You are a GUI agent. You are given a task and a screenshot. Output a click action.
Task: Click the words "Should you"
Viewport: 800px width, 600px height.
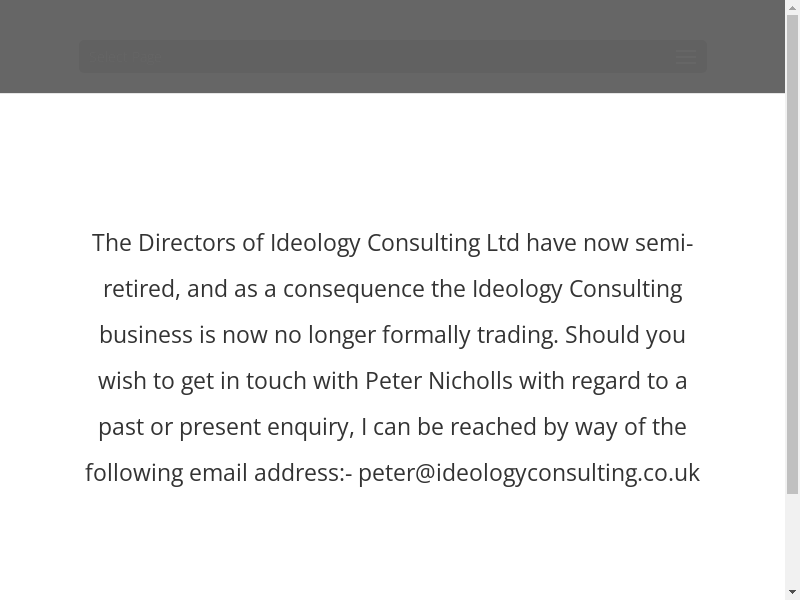(x=625, y=335)
